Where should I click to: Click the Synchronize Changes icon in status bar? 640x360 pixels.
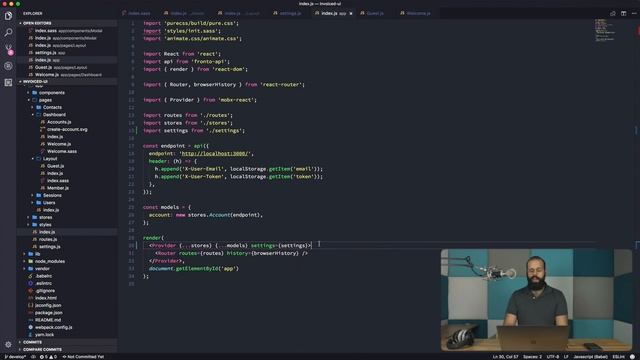(33, 357)
